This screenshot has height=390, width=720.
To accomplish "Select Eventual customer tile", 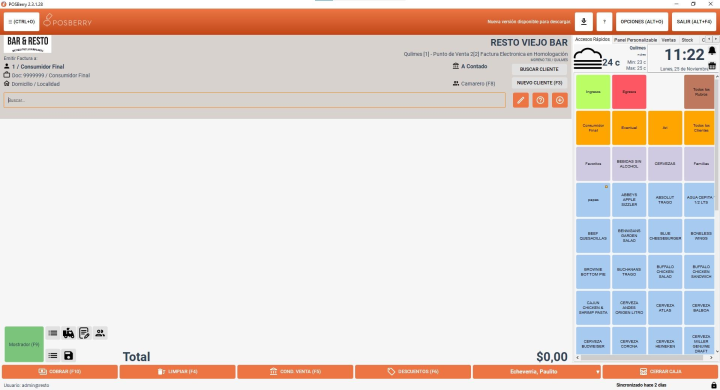I will click(x=629, y=128).
